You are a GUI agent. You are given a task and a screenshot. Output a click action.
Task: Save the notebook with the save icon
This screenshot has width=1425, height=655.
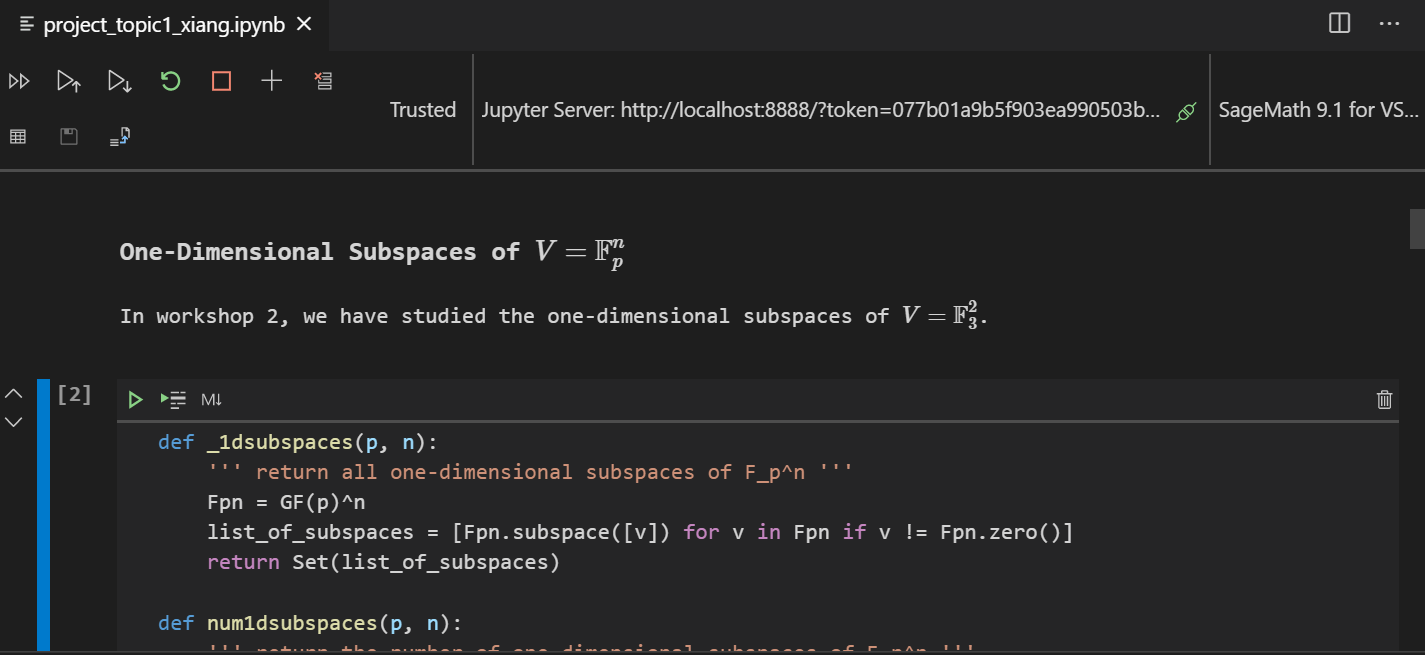pyautogui.click(x=68, y=135)
